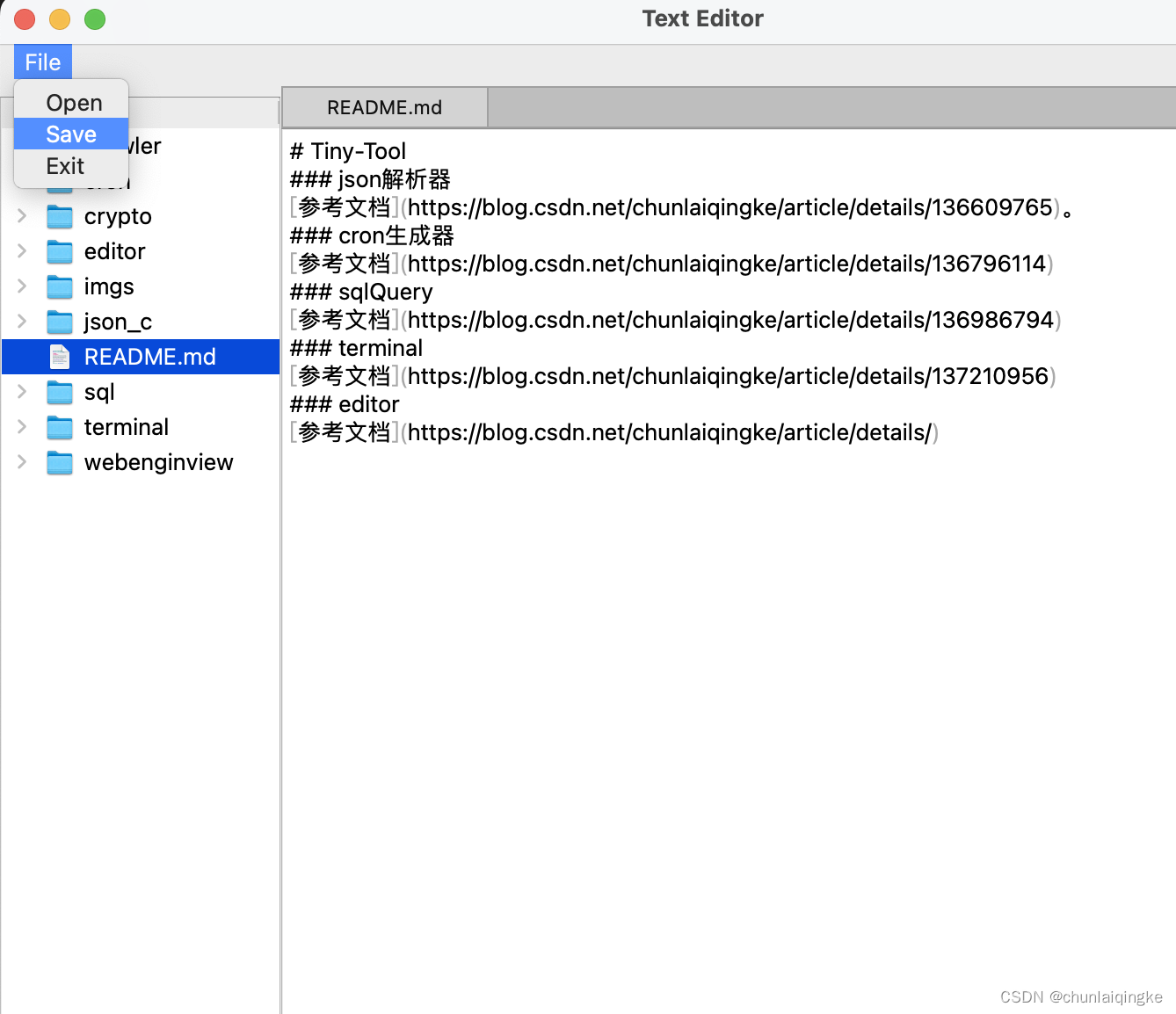Select README.md in the file tree
Image resolution: width=1176 pixels, height=1014 pixels.
pyautogui.click(x=149, y=357)
